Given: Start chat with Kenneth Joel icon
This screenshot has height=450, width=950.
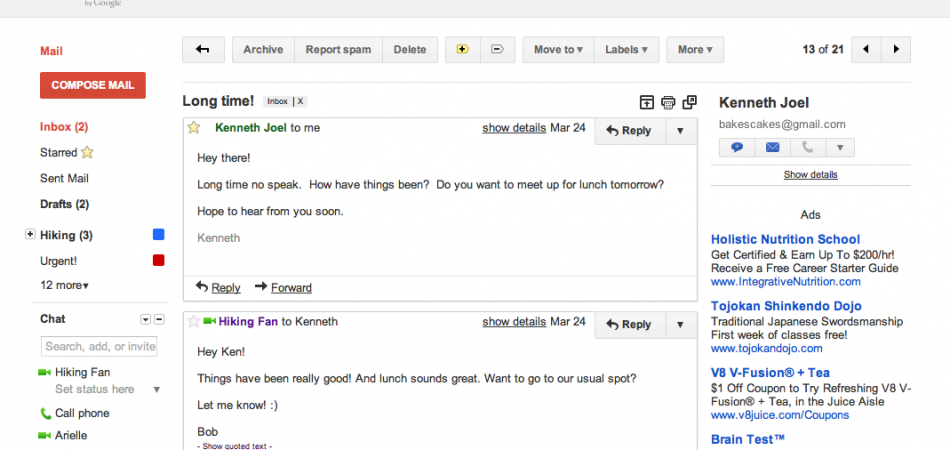Looking at the screenshot, I should click(x=737, y=148).
